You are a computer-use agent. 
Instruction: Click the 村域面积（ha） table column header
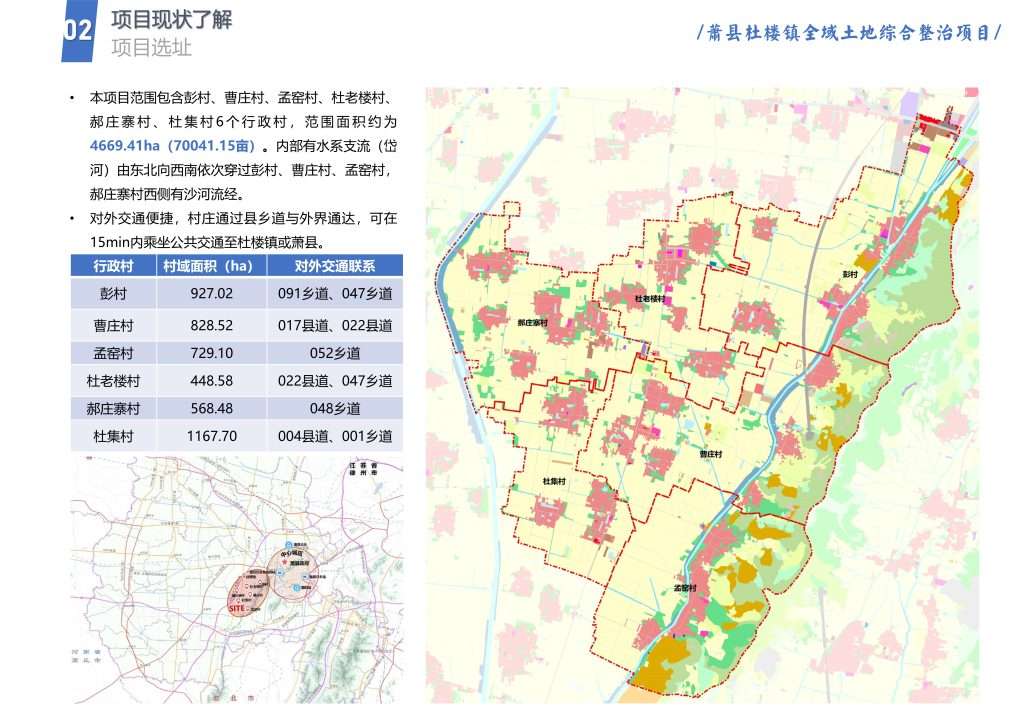(x=210, y=266)
